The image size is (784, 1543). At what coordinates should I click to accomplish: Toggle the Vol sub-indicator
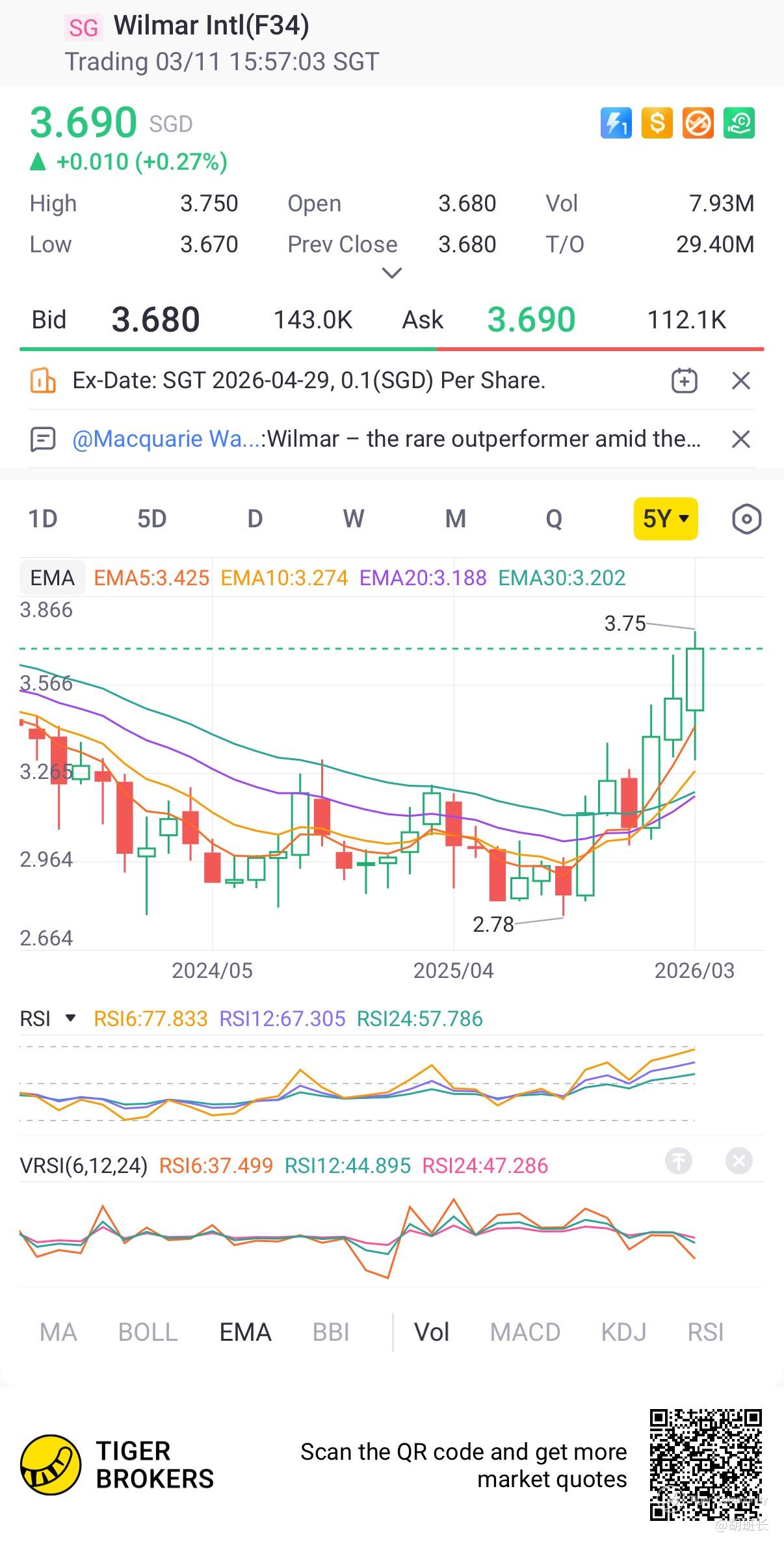tap(432, 1332)
